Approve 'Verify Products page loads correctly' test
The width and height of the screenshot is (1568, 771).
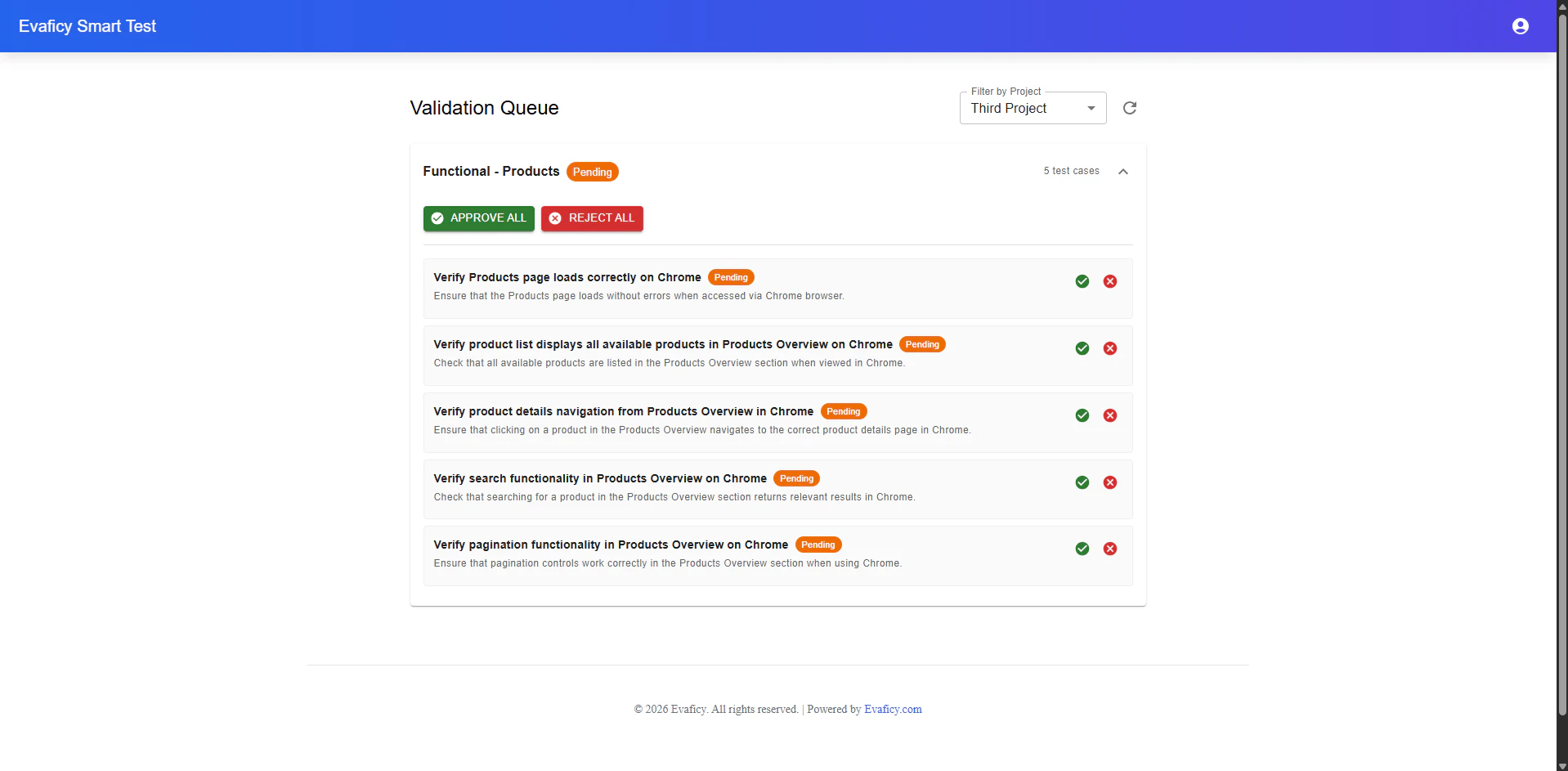tap(1082, 281)
